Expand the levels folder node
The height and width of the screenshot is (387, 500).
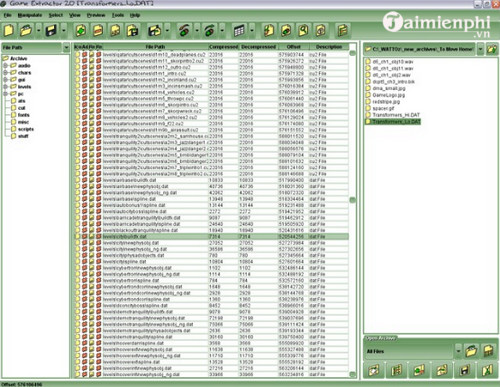click(x=5, y=87)
